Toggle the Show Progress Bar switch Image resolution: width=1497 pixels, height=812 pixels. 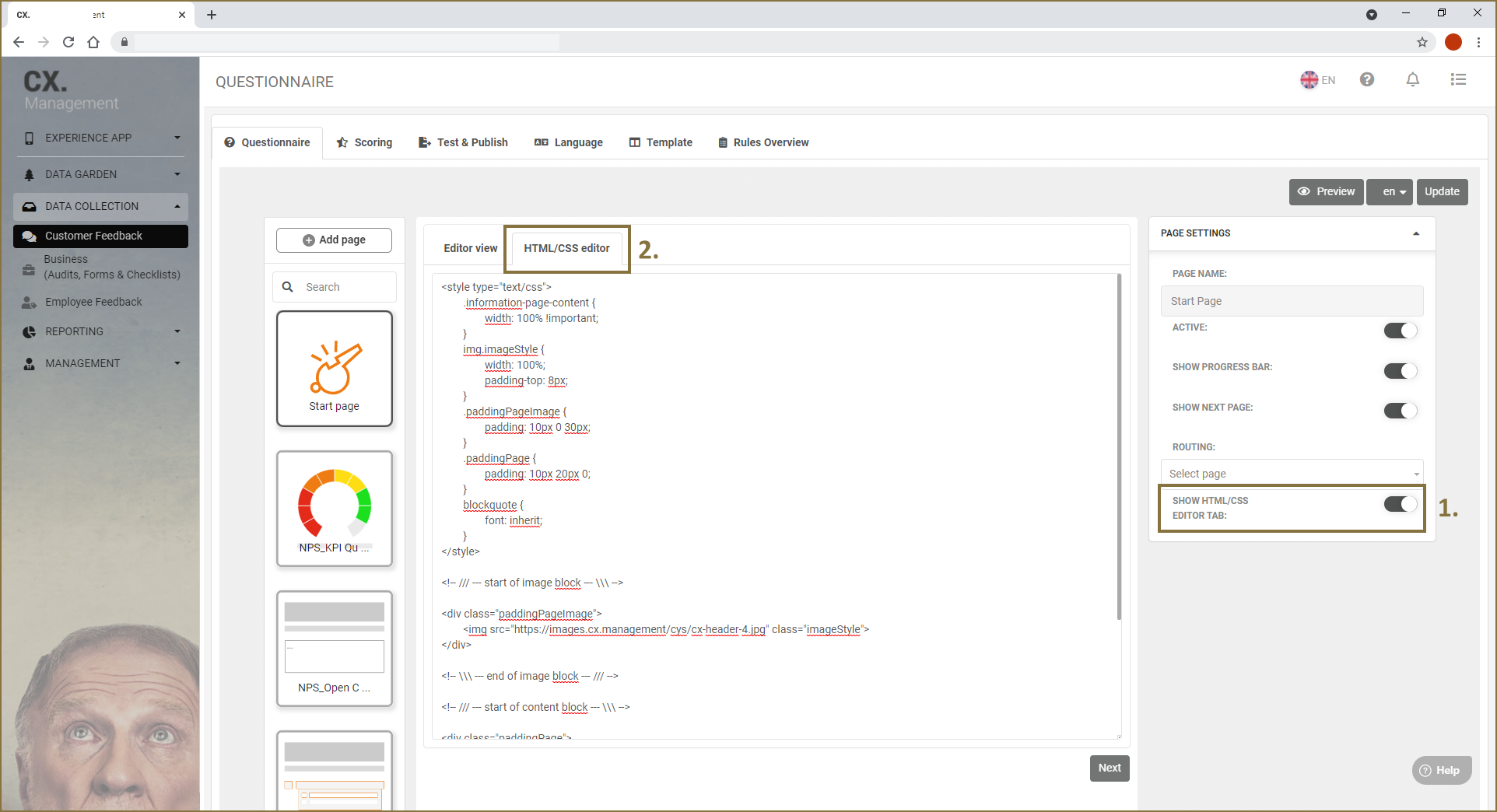click(x=1401, y=371)
